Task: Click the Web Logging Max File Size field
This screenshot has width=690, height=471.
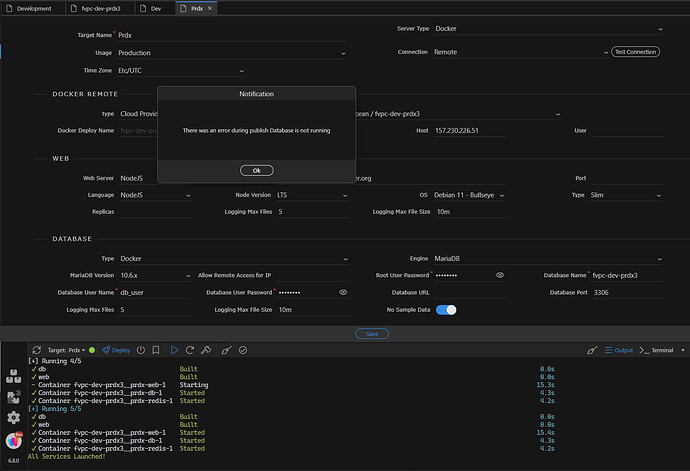Action: click(471, 212)
